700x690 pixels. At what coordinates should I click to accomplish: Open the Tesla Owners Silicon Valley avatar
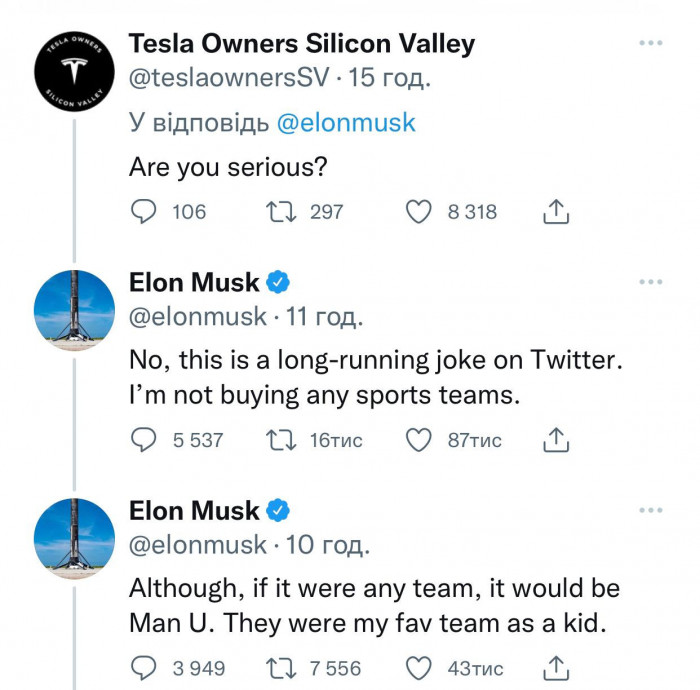coord(74,71)
